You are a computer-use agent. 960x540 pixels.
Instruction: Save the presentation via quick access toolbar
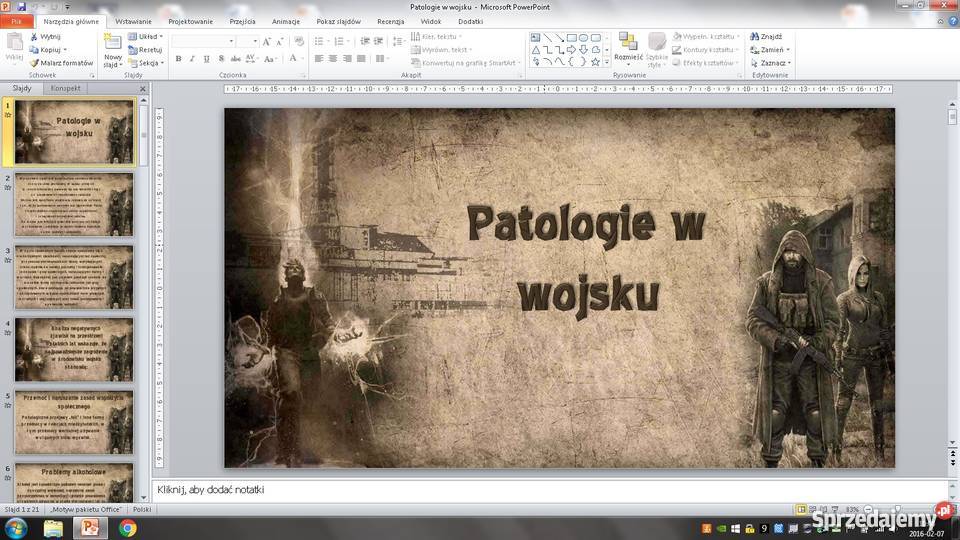pyautogui.click(x=21, y=7)
